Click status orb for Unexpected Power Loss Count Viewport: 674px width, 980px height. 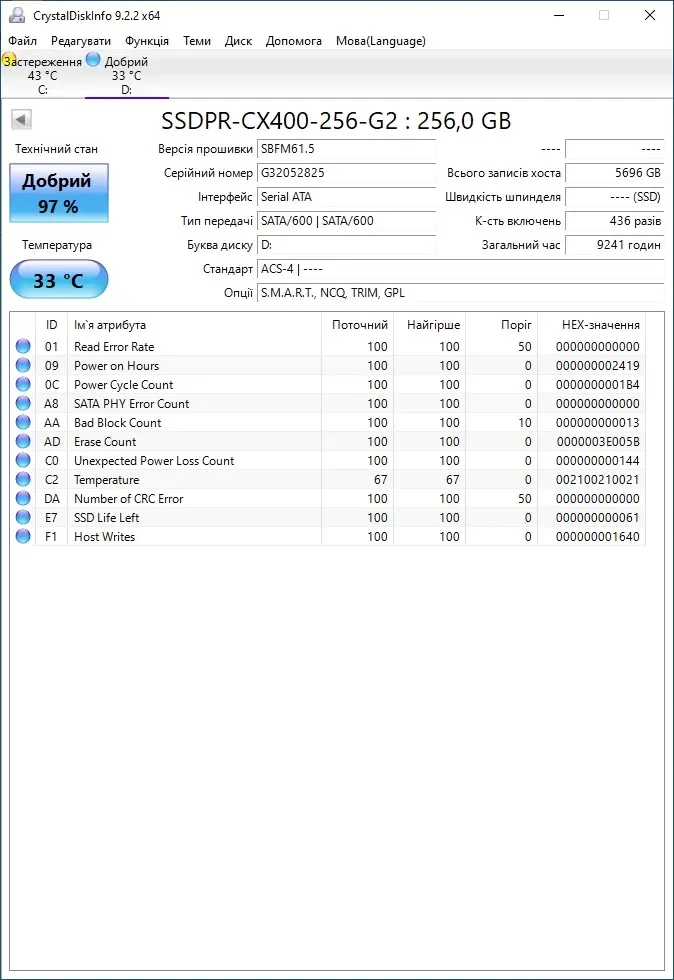tap(23, 460)
